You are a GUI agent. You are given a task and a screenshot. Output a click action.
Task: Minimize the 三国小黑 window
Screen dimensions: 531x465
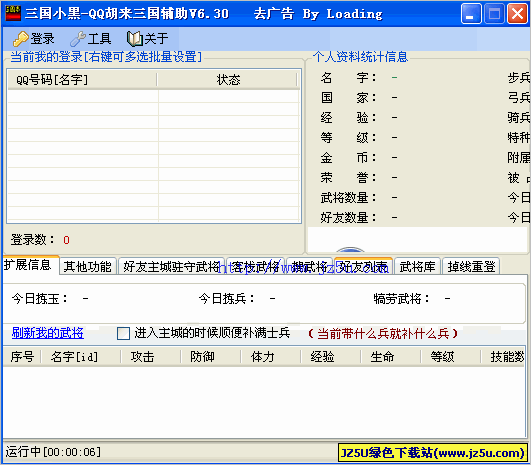(471, 14)
